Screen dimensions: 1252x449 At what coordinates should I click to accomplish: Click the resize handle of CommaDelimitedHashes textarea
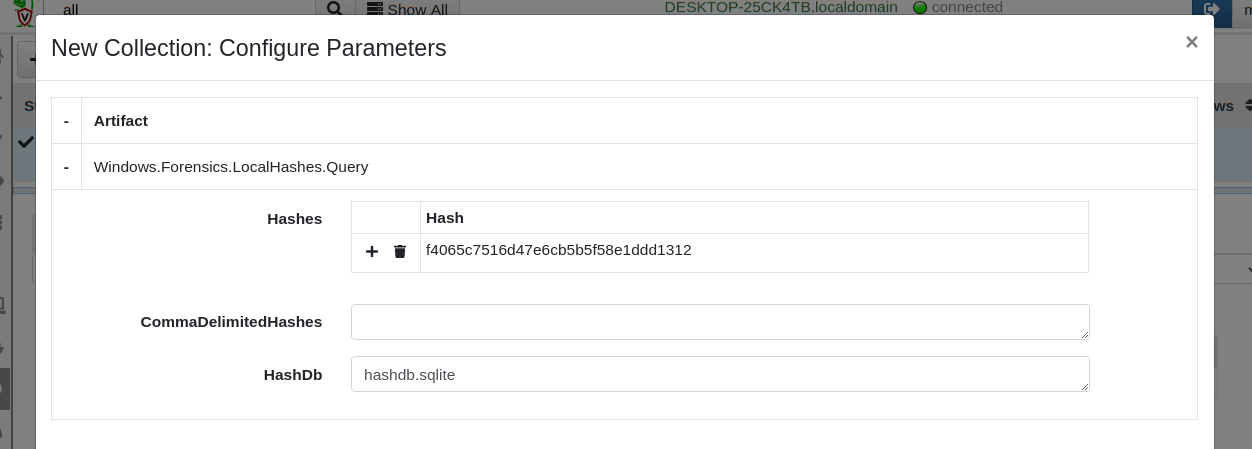(x=1084, y=334)
